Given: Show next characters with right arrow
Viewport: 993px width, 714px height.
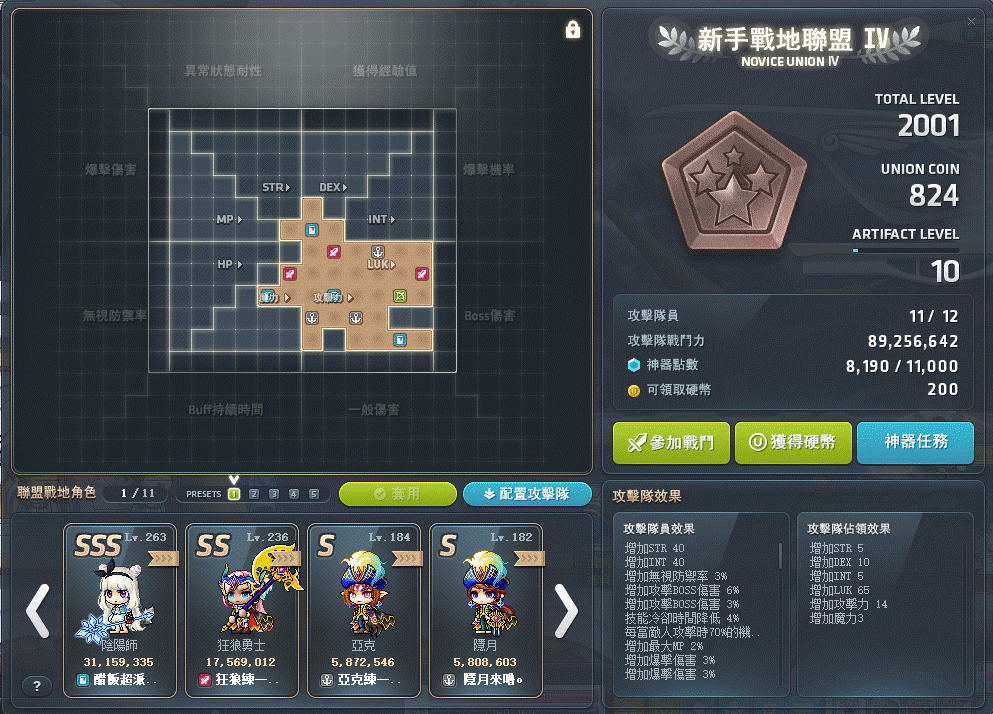Looking at the screenshot, I should [x=566, y=611].
